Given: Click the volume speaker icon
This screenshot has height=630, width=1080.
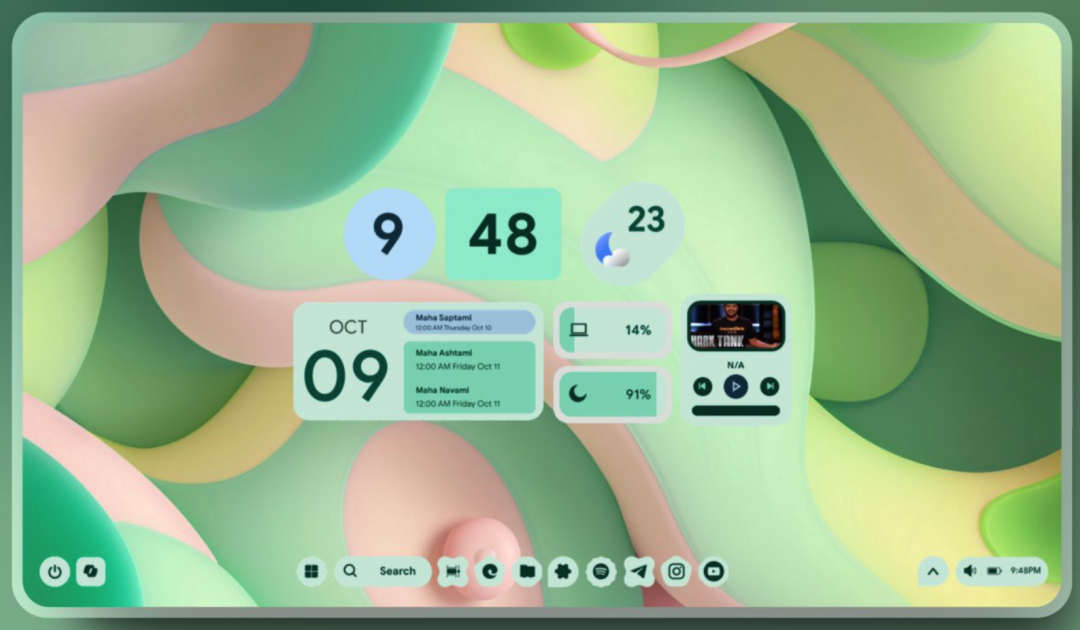Looking at the screenshot, I should (x=969, y=571).
